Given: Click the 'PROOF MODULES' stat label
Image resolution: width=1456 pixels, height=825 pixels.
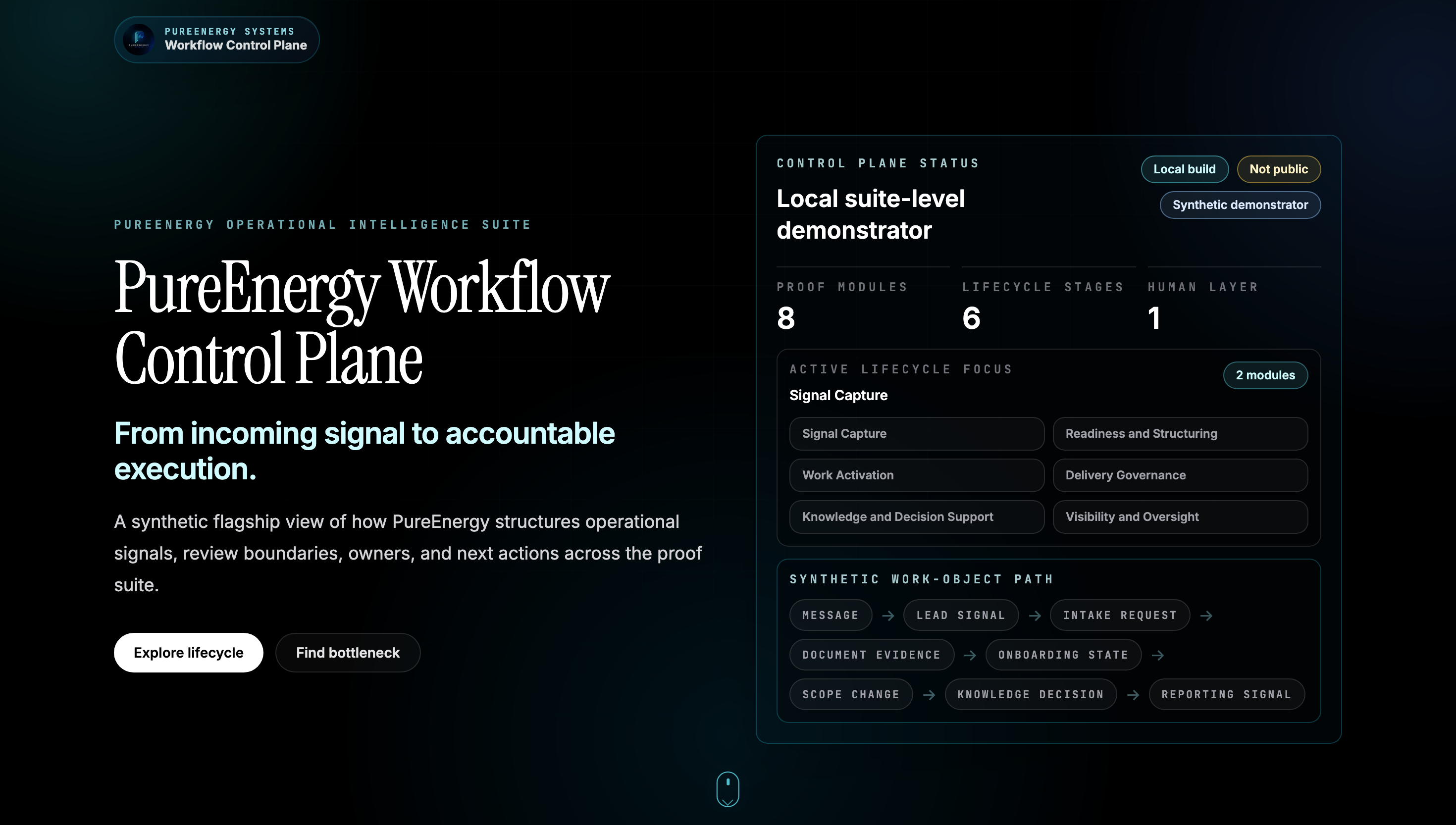Looking at the screenshot, I should tap(842, 287).
